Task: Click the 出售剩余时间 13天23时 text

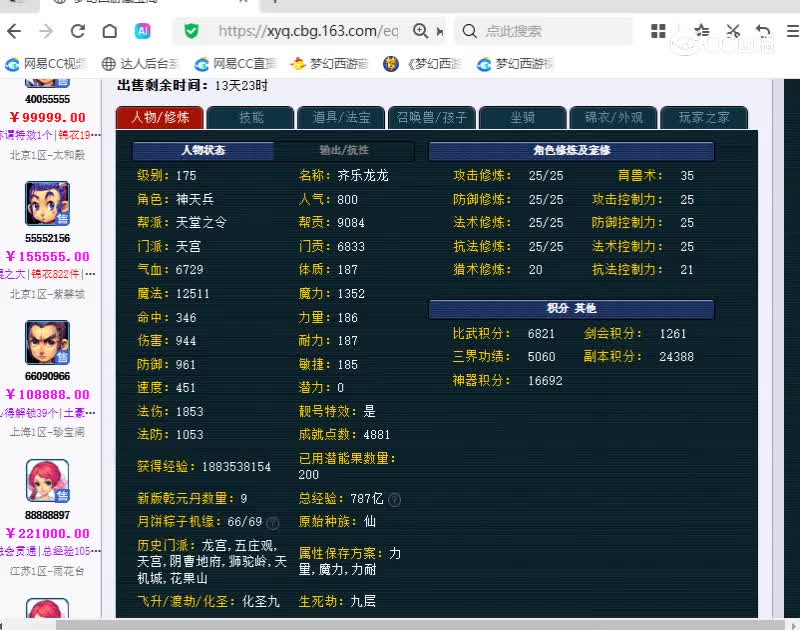Action: (192, 85)
